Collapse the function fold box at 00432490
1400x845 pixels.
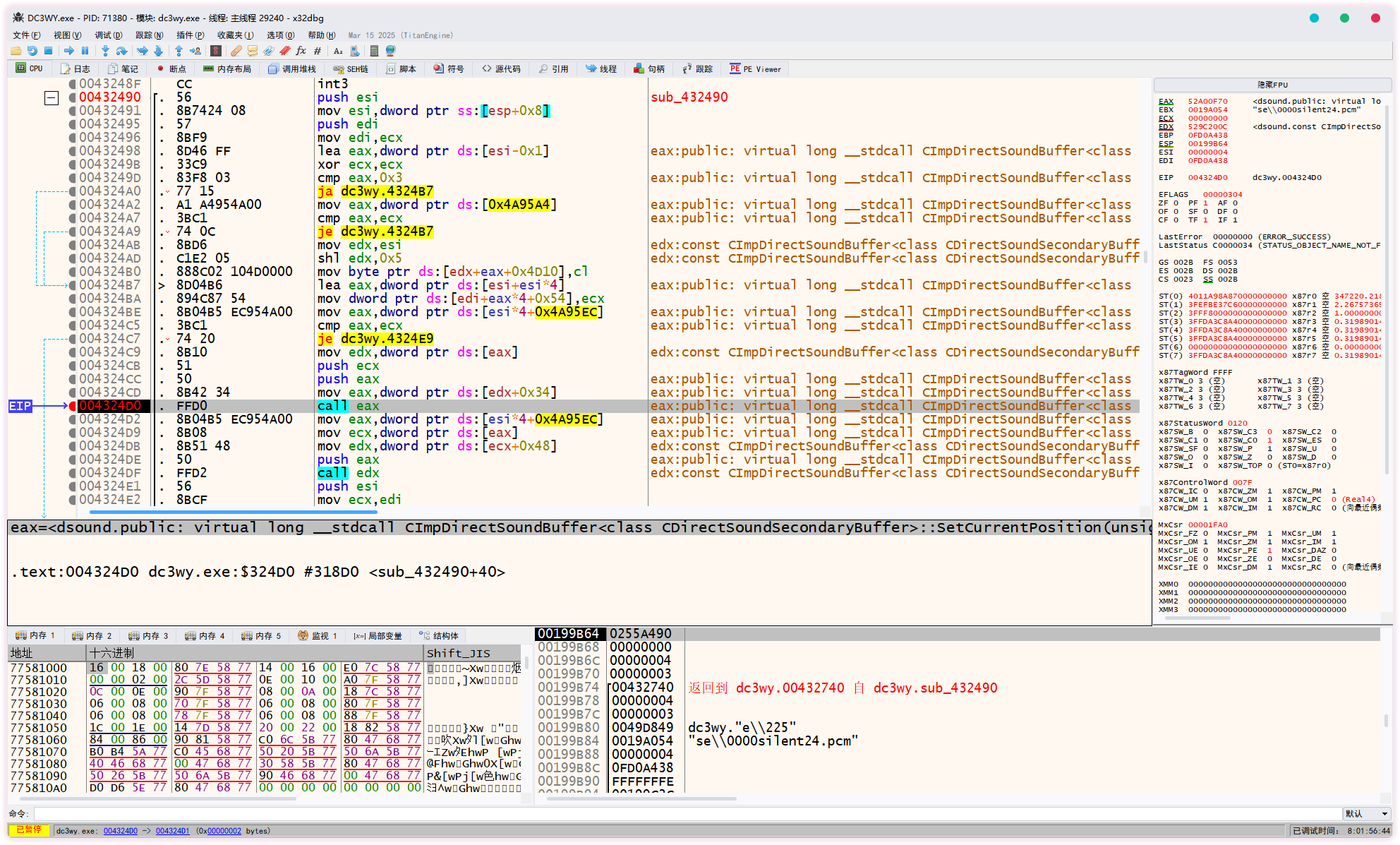(52, 97)
